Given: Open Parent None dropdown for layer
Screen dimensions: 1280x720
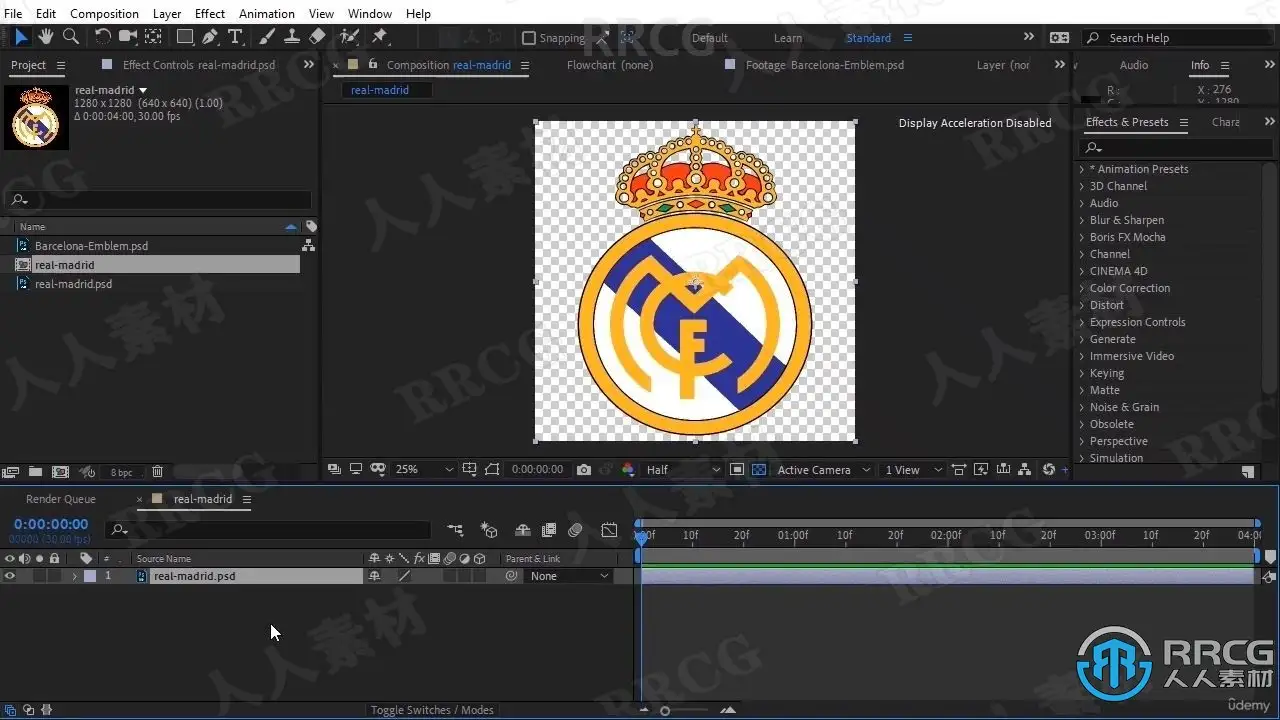Looking at the screenshot, I should click(x=569, y=576).
